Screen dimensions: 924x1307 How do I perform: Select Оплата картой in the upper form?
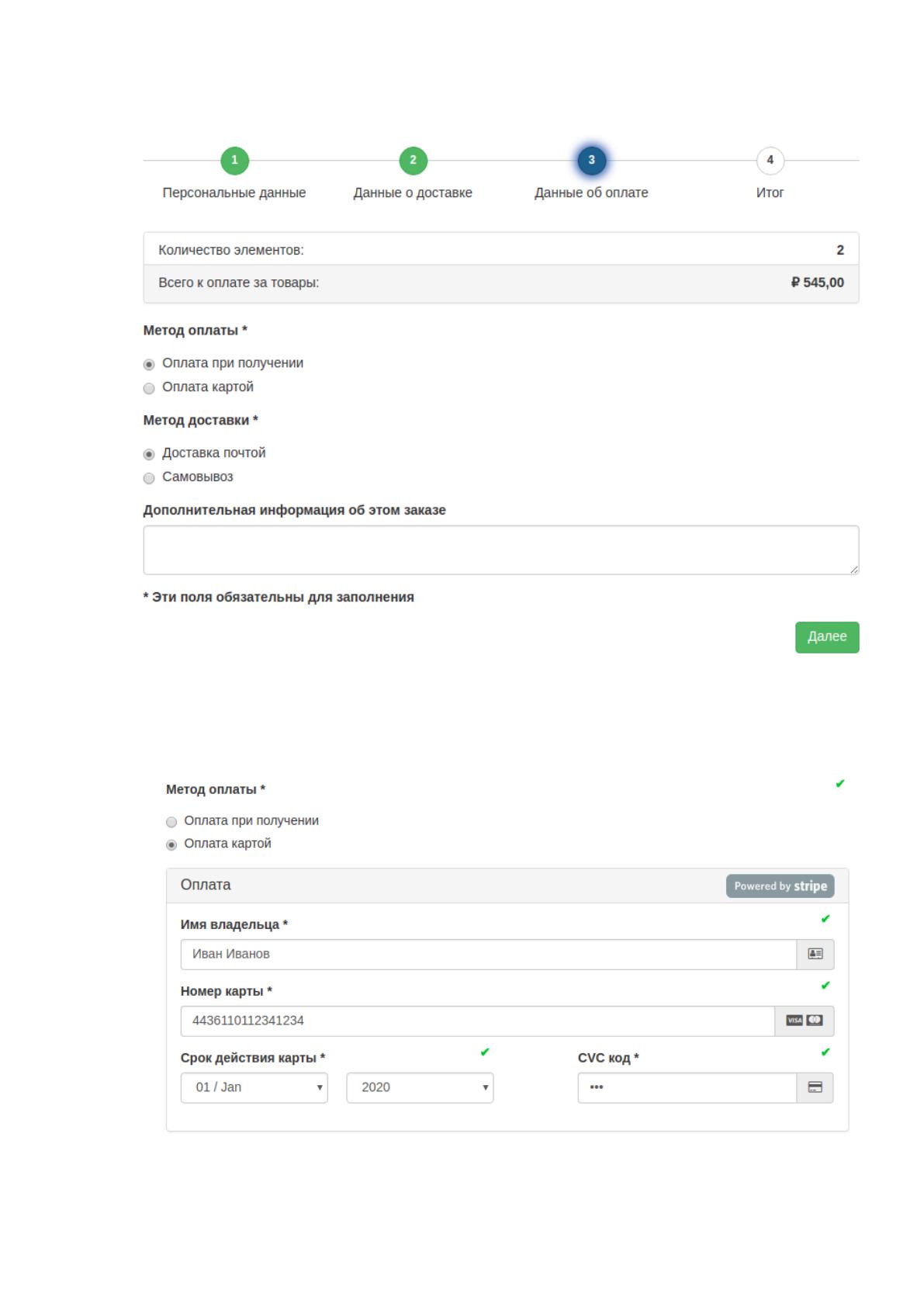149,388
